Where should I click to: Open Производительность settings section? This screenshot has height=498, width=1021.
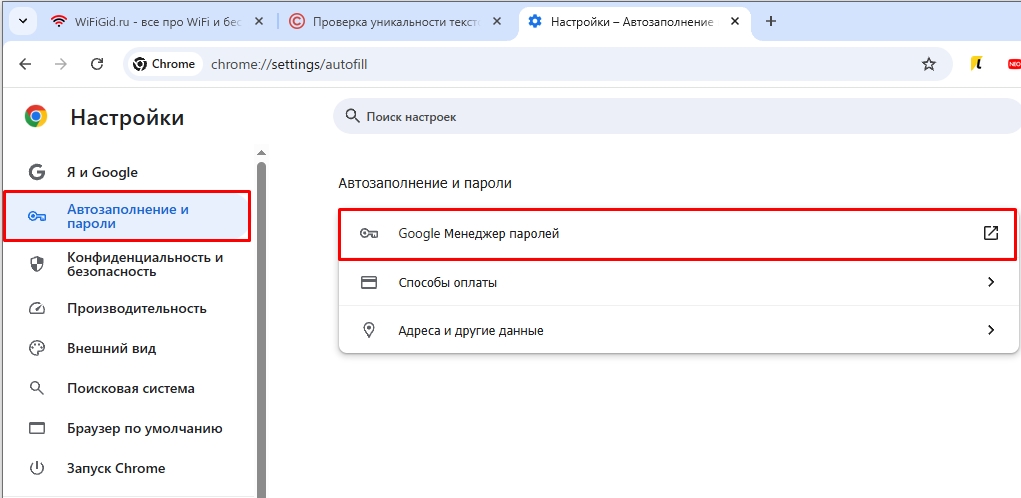(127, 309)
